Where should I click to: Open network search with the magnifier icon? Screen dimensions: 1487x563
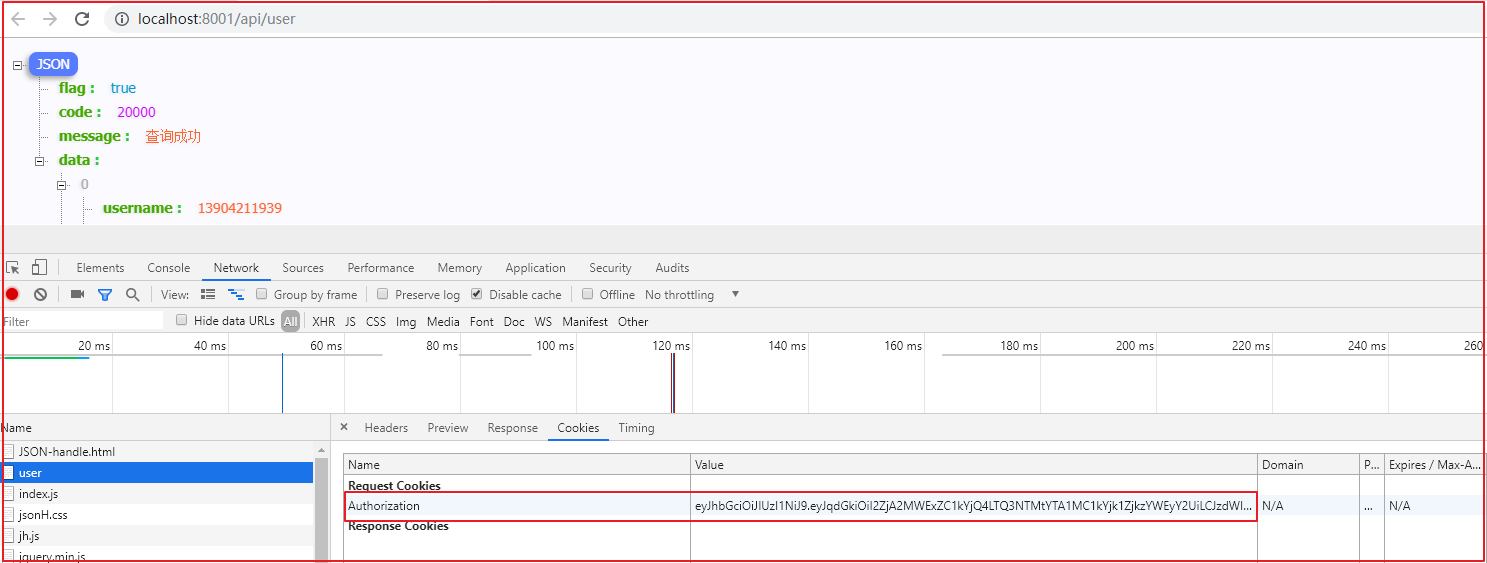(x=132, y=294)
